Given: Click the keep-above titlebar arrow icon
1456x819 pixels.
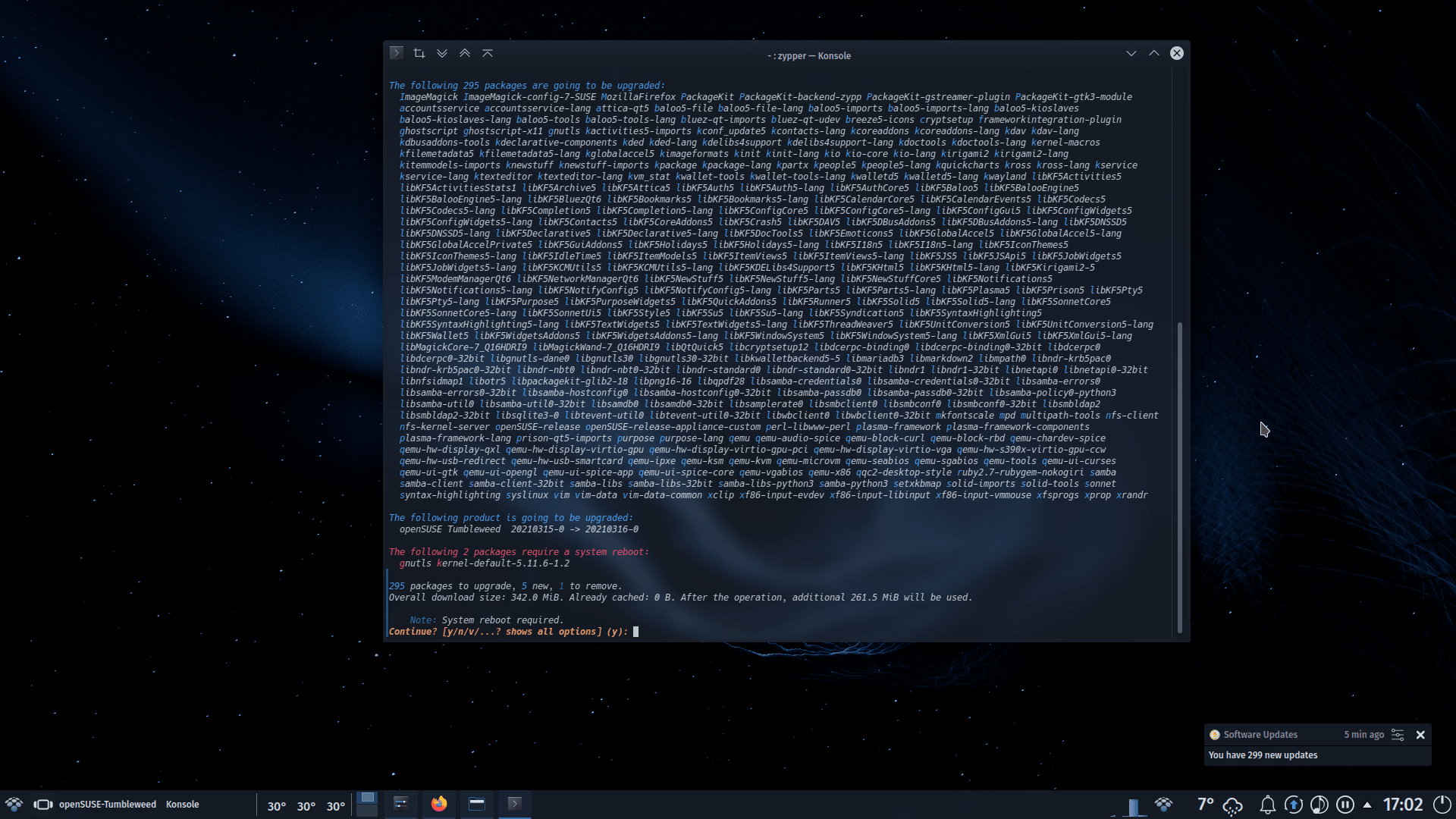Looking at the screenshot, I should coord(488,53).
